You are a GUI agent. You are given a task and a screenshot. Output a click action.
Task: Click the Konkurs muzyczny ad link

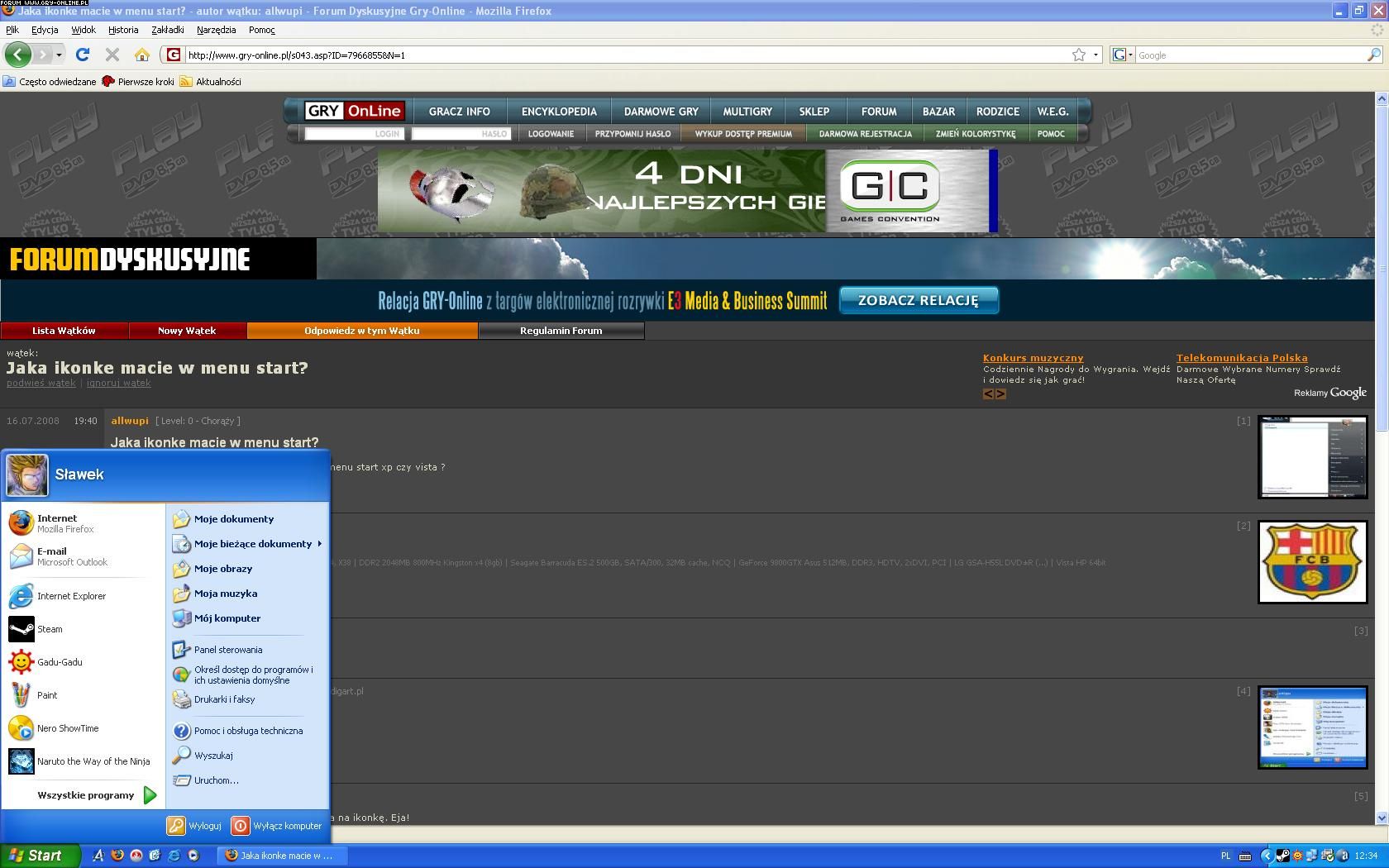[1033, 358]
